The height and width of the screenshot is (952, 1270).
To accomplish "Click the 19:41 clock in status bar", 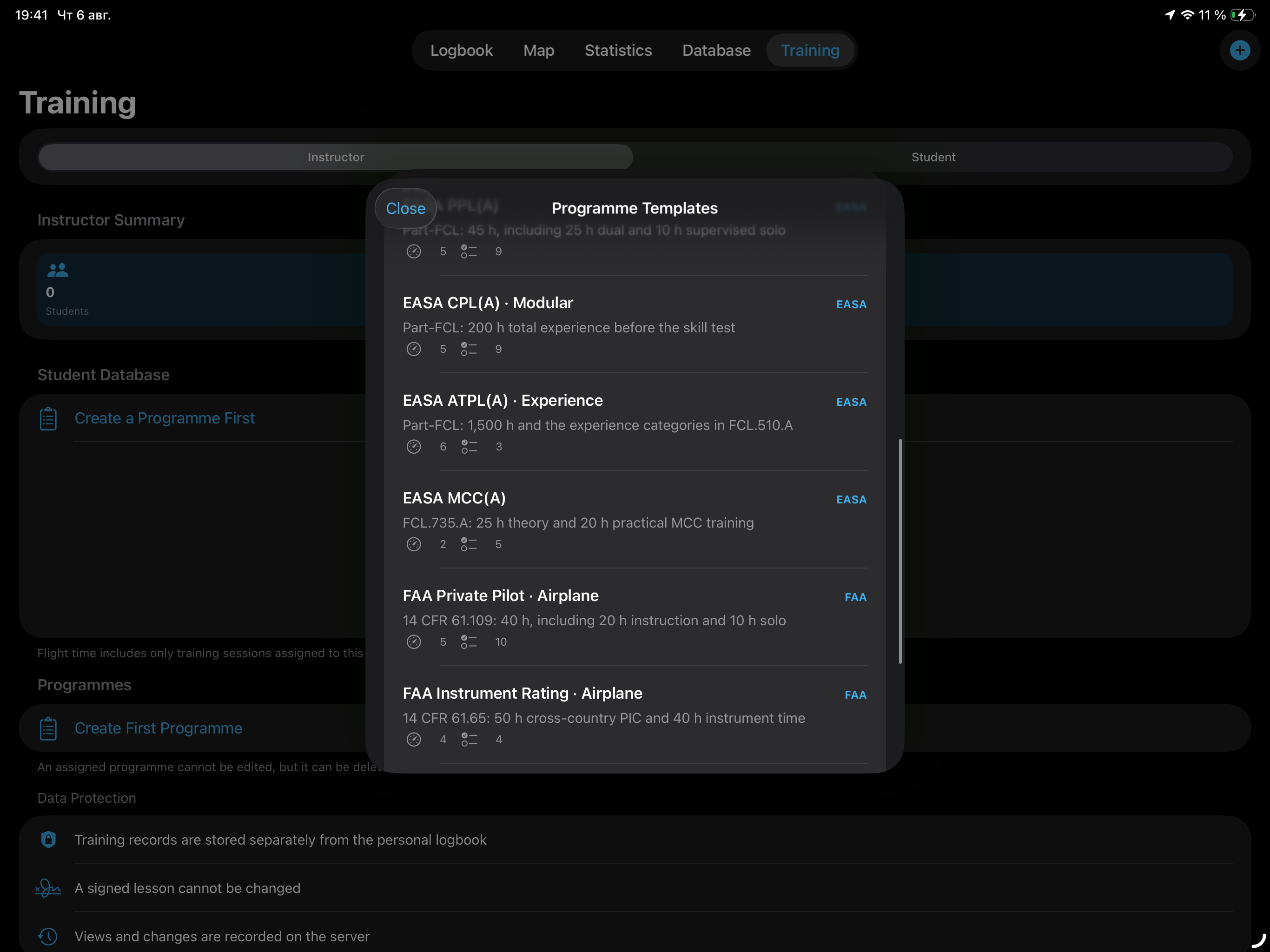I will click(x=31, y=15).
